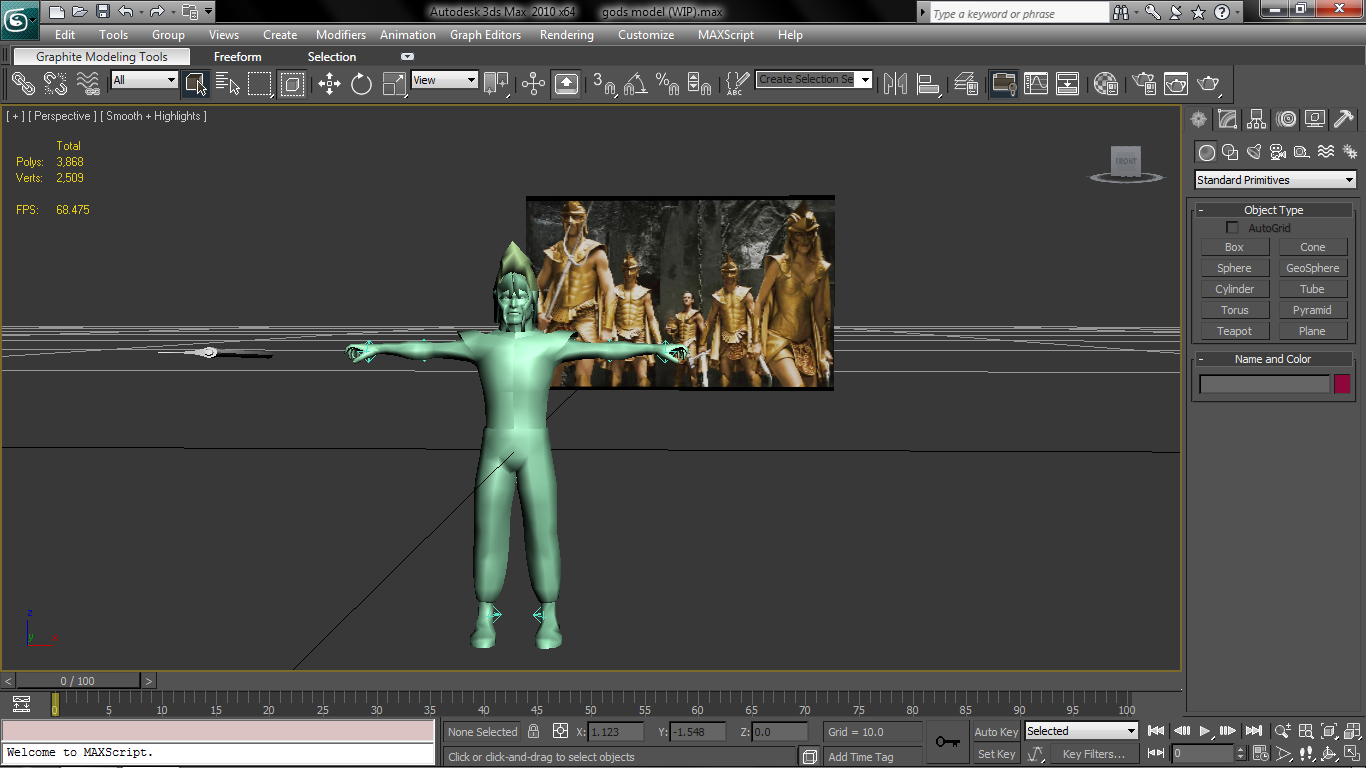Open the Motion panel tab
The image size is (1366, 768).
tap(1286, 120)
